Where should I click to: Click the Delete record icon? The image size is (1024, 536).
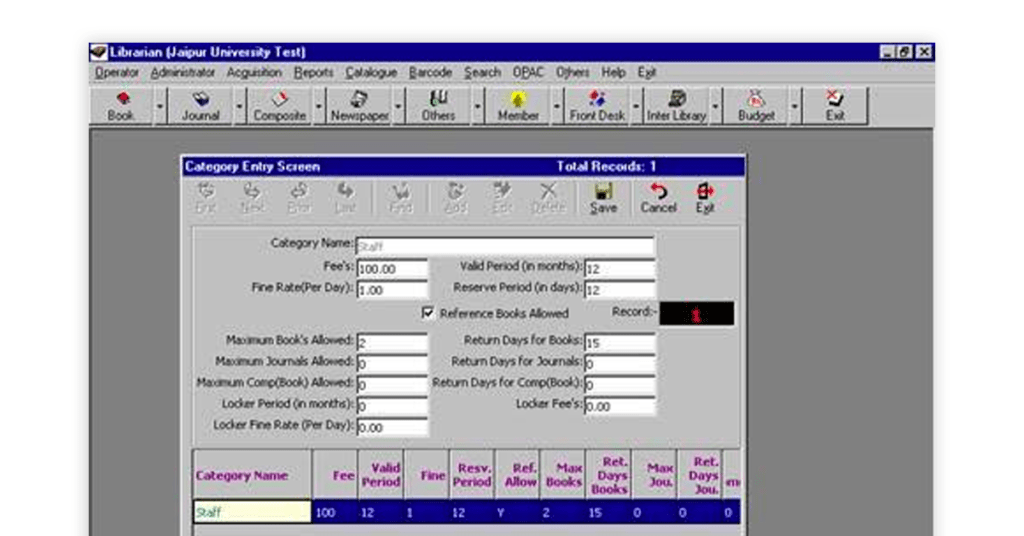(x=549, y=198)
